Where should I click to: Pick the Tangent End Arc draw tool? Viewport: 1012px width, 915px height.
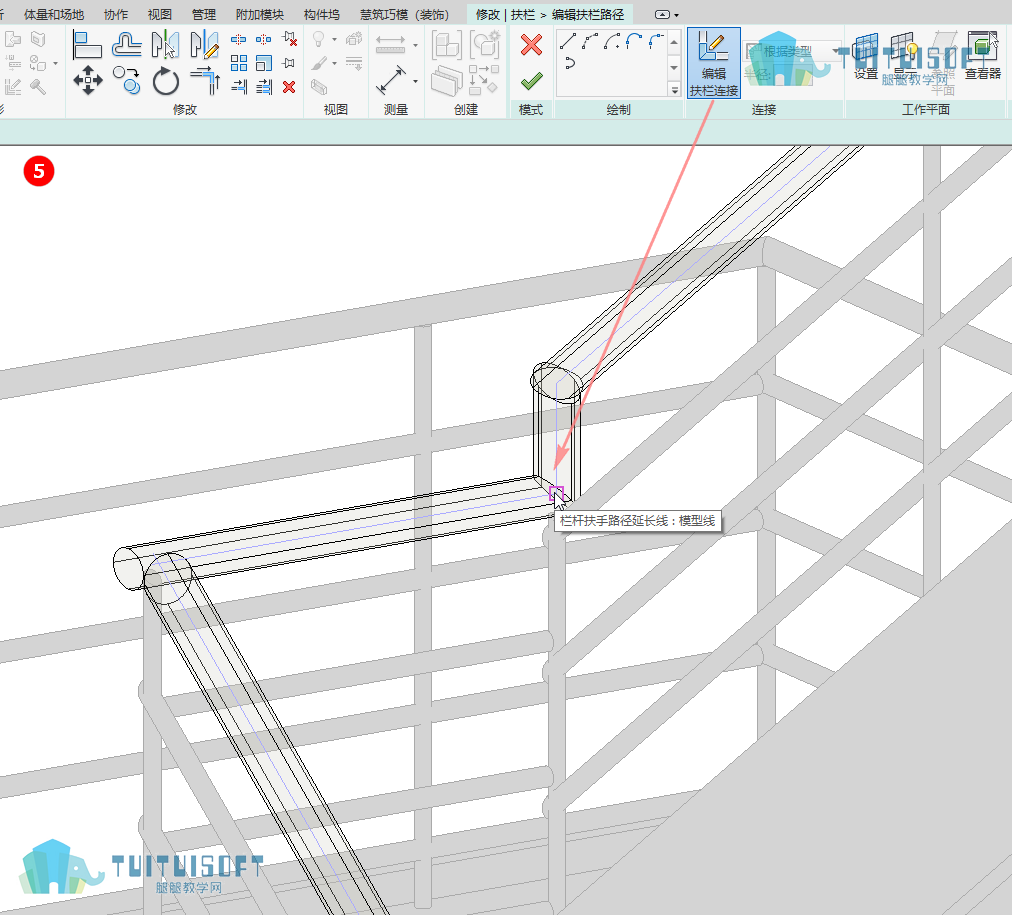tap(634, 41)
